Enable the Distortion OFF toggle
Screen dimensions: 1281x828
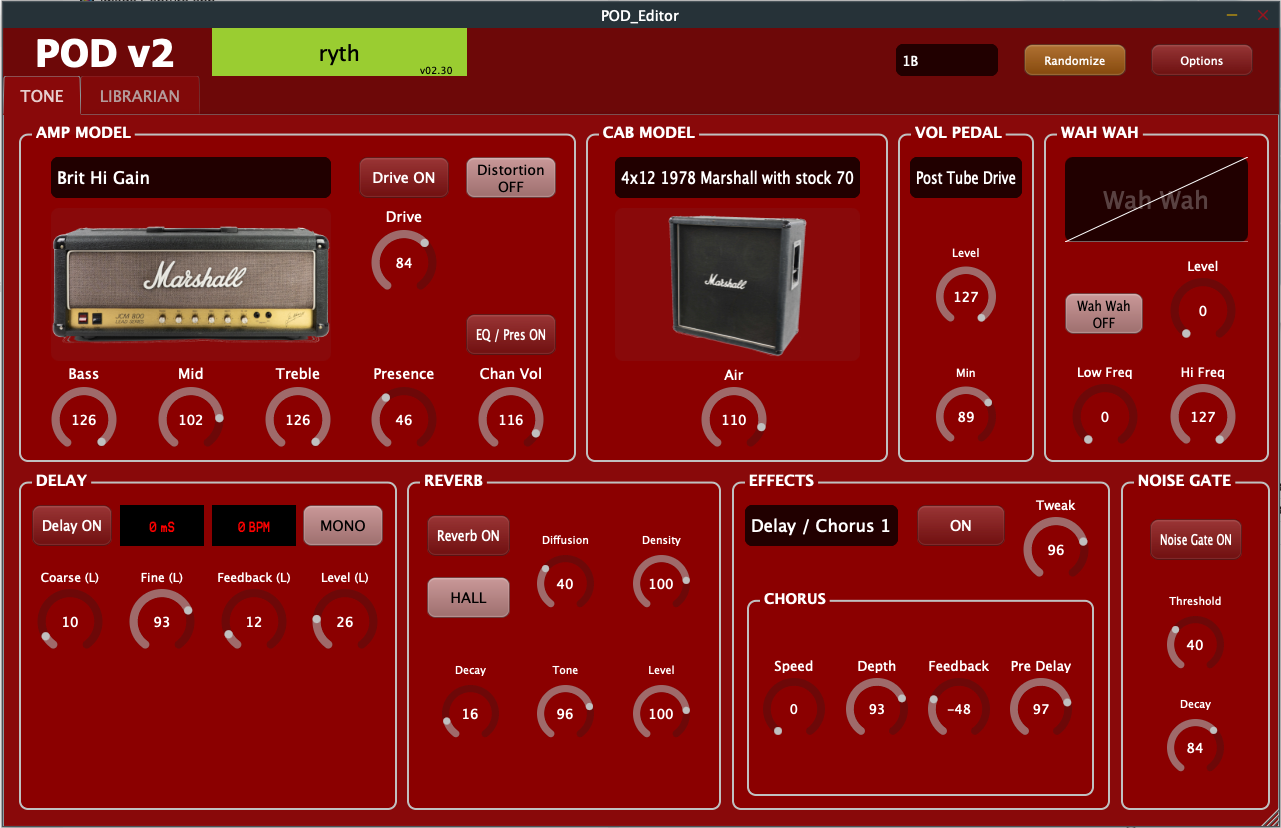tap(510, 178)
